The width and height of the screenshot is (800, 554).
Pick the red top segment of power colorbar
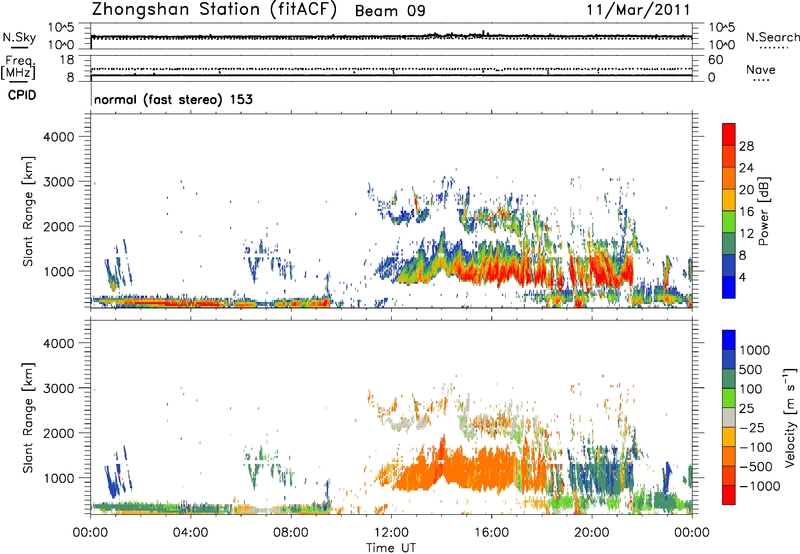(x=729, y=135)
